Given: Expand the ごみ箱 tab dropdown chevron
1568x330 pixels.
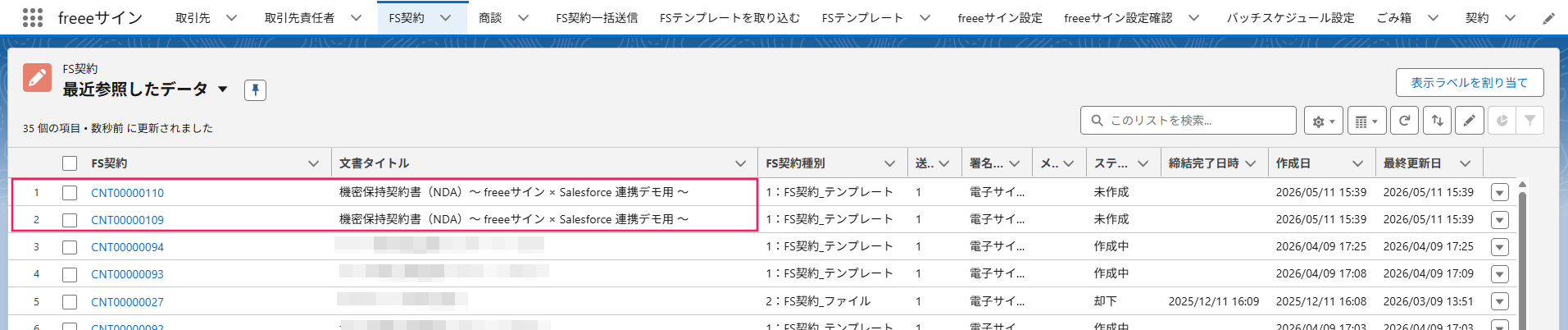Looking at the screenshot, I should pos(1433,18).
